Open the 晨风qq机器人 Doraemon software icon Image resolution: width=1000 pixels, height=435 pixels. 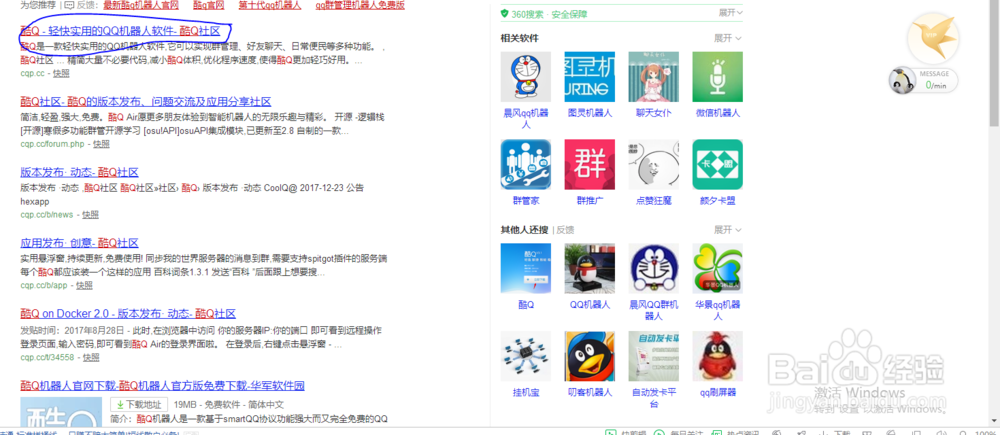click(x=526, y=77)
